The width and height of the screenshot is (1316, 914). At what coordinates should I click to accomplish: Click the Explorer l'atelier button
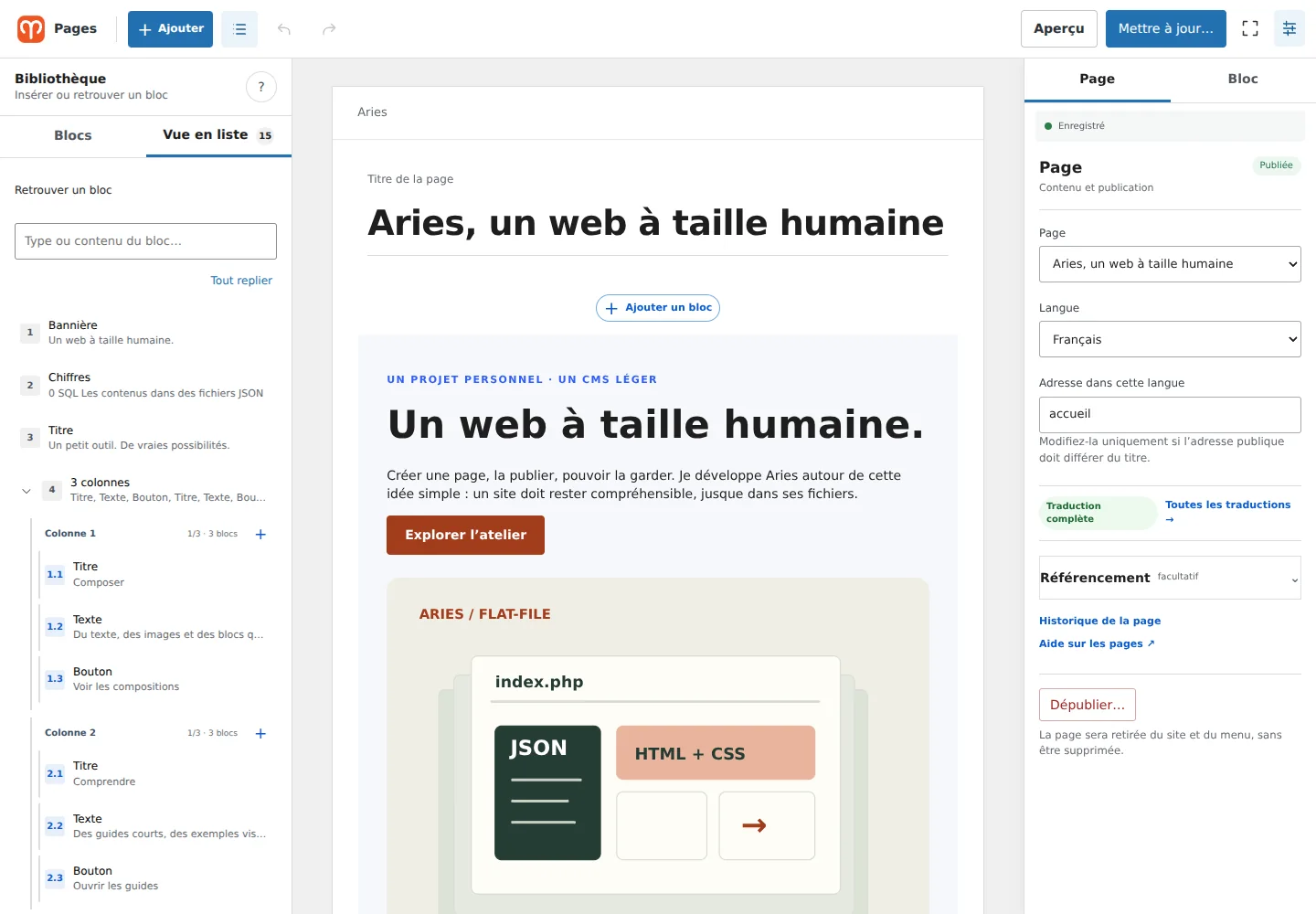pos(465,535)
